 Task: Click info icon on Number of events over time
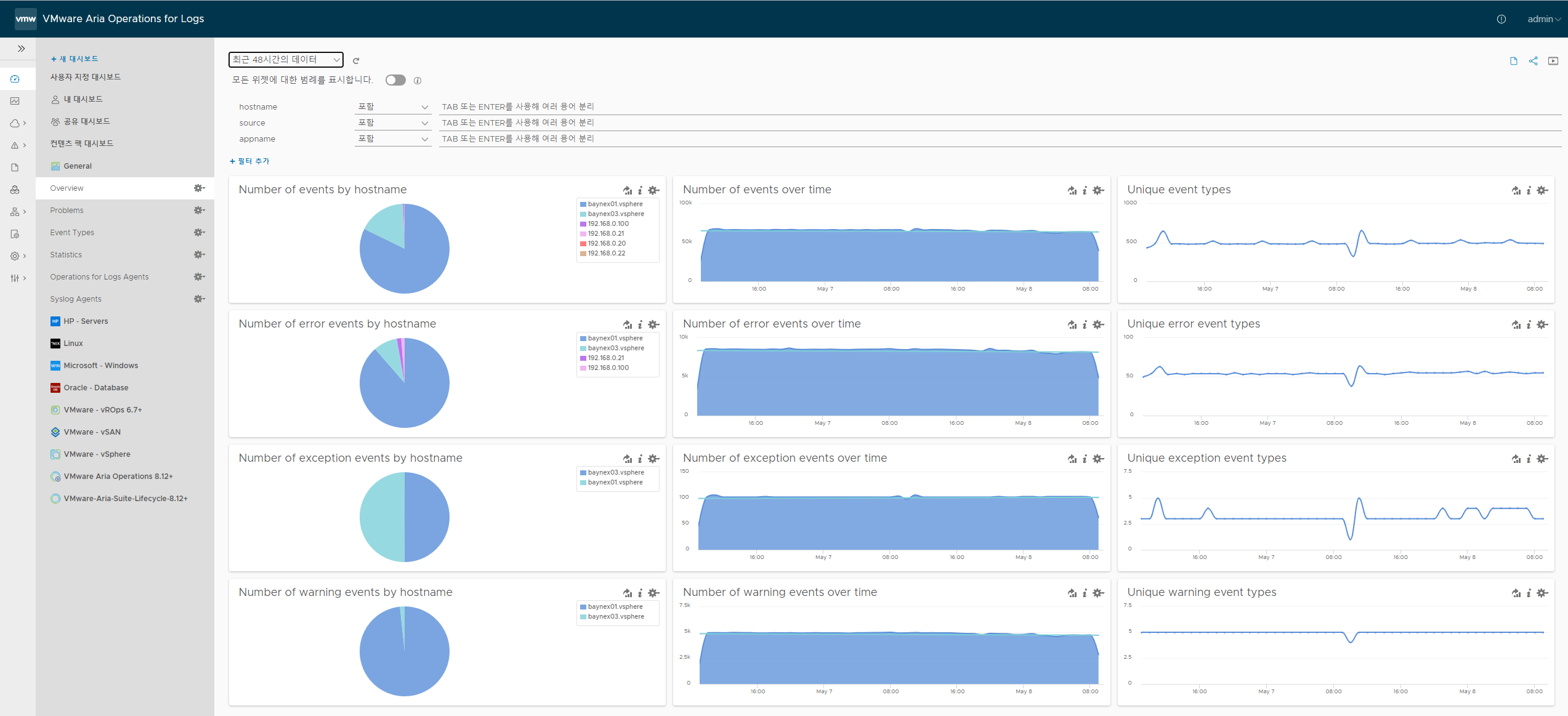1085,190
